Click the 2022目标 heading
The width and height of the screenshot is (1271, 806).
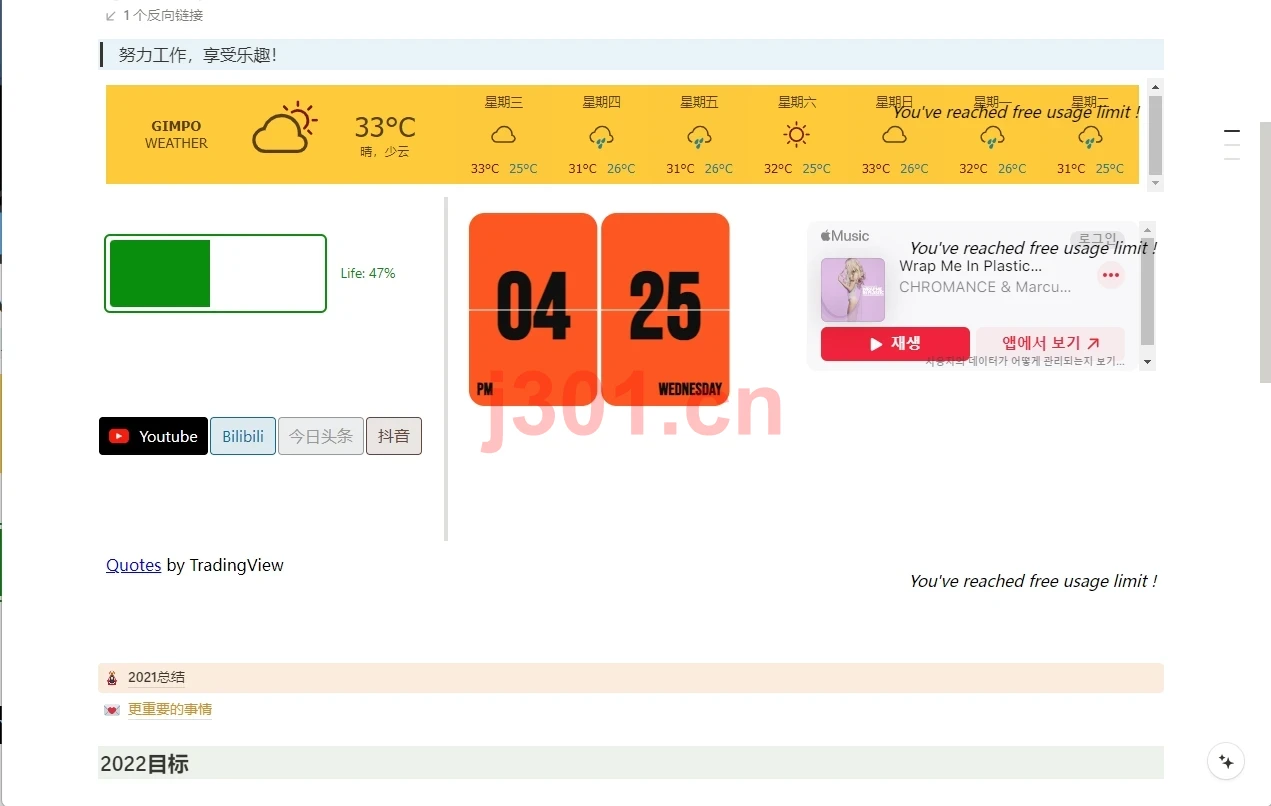(144, 764)
